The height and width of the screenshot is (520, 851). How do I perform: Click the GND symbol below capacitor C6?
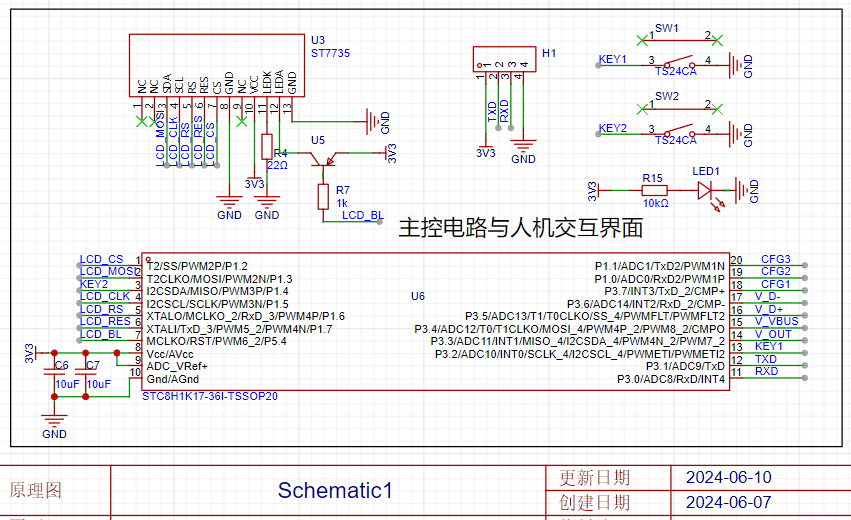[54, 421]
